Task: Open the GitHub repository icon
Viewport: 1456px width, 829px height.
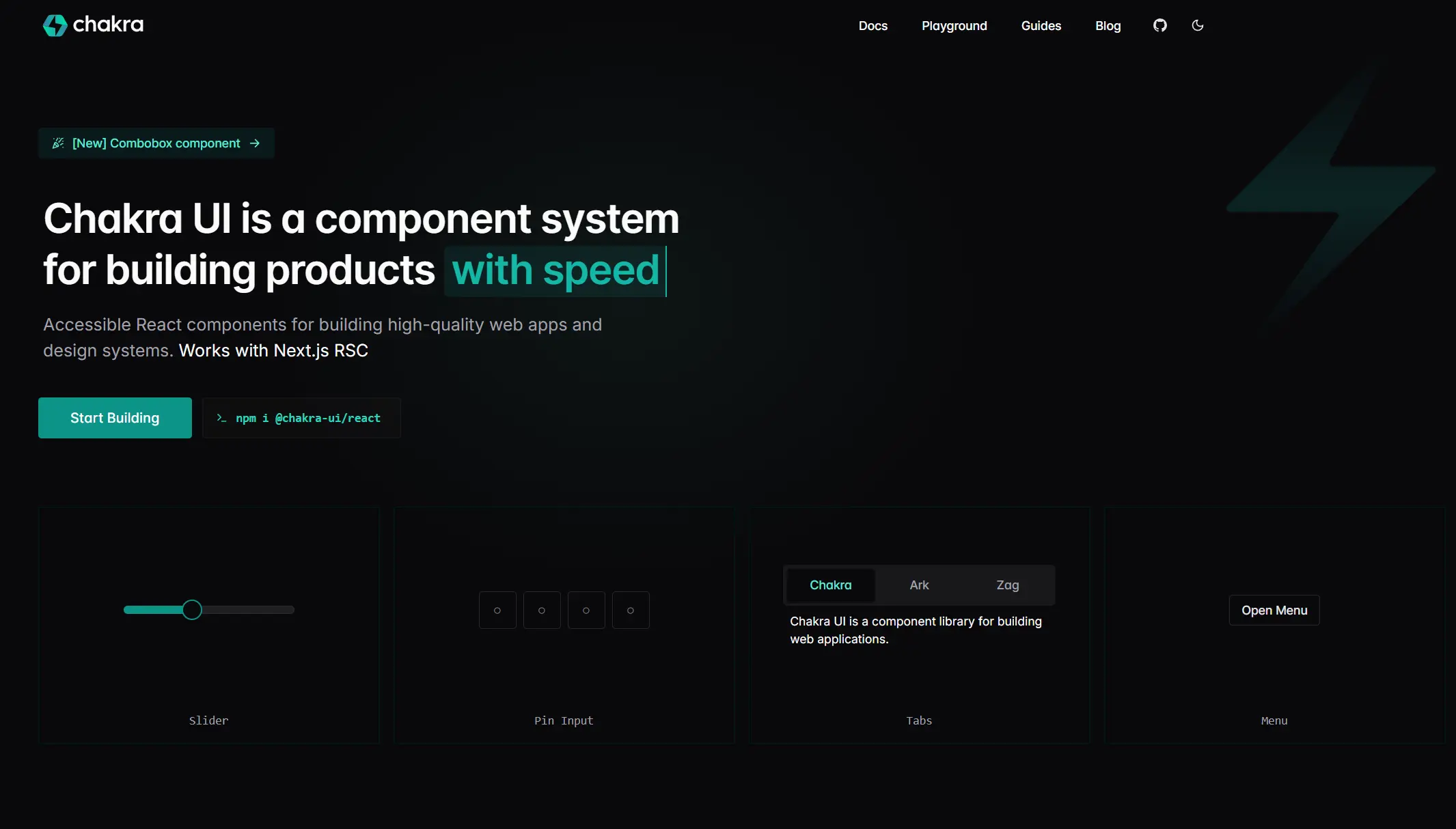Action: coord(1159,25)
